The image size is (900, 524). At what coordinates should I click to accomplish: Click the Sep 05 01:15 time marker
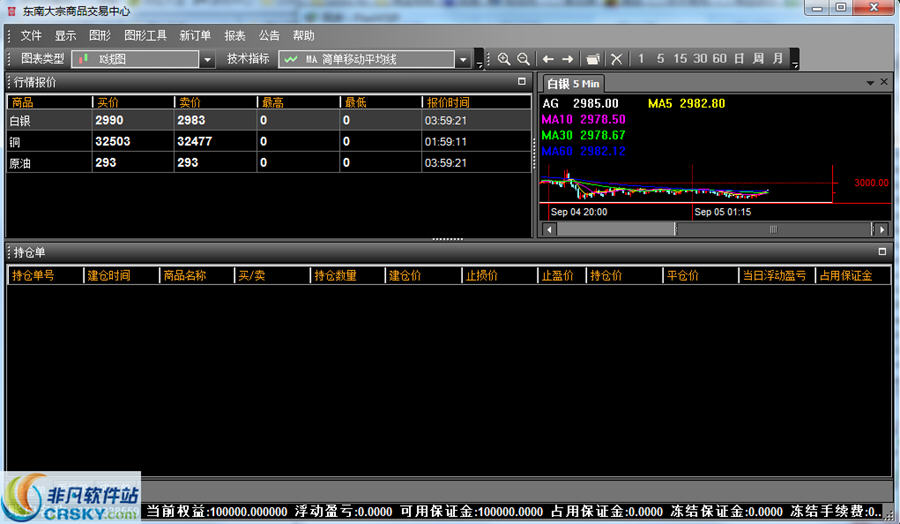point(723,212)
